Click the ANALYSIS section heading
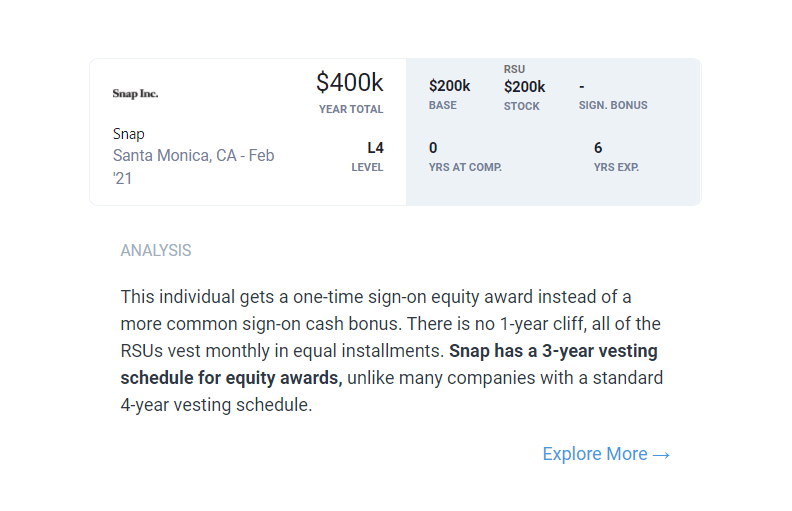 click(156, 251)
